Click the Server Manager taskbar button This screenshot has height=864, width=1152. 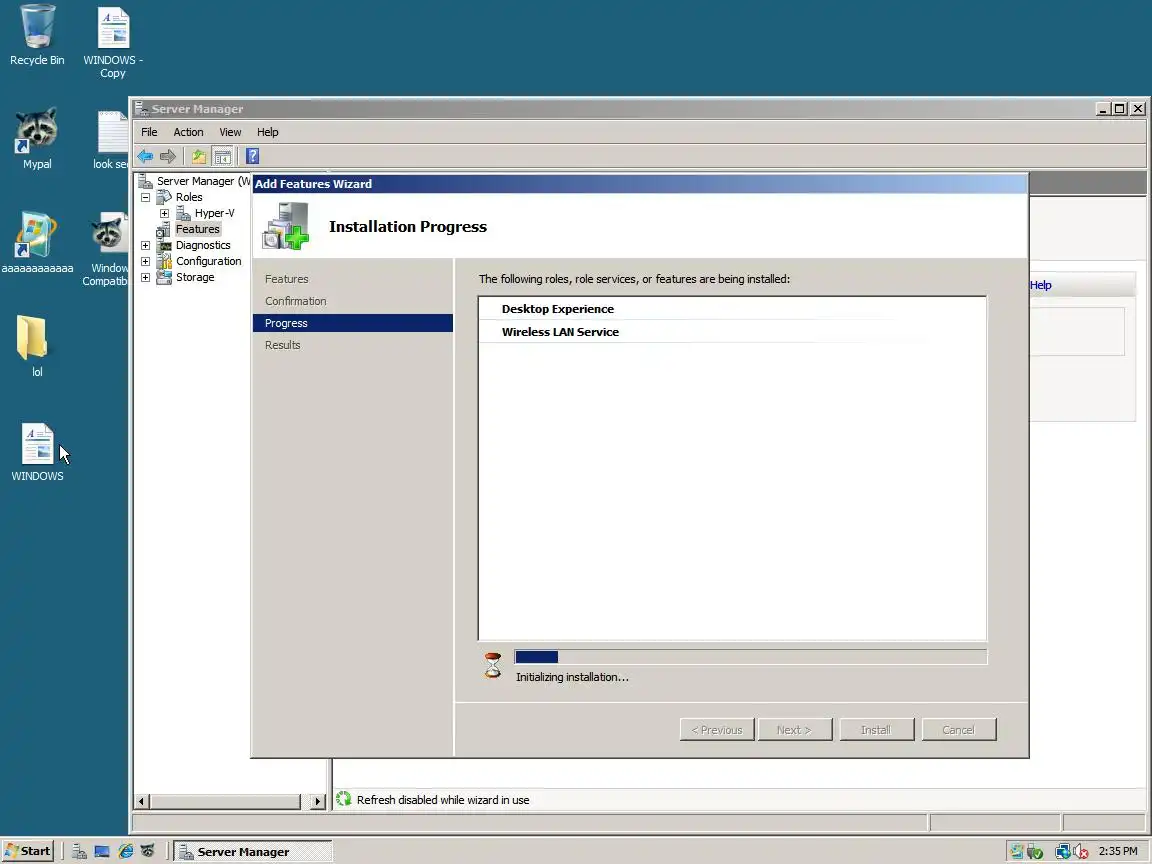click(253, 852)
